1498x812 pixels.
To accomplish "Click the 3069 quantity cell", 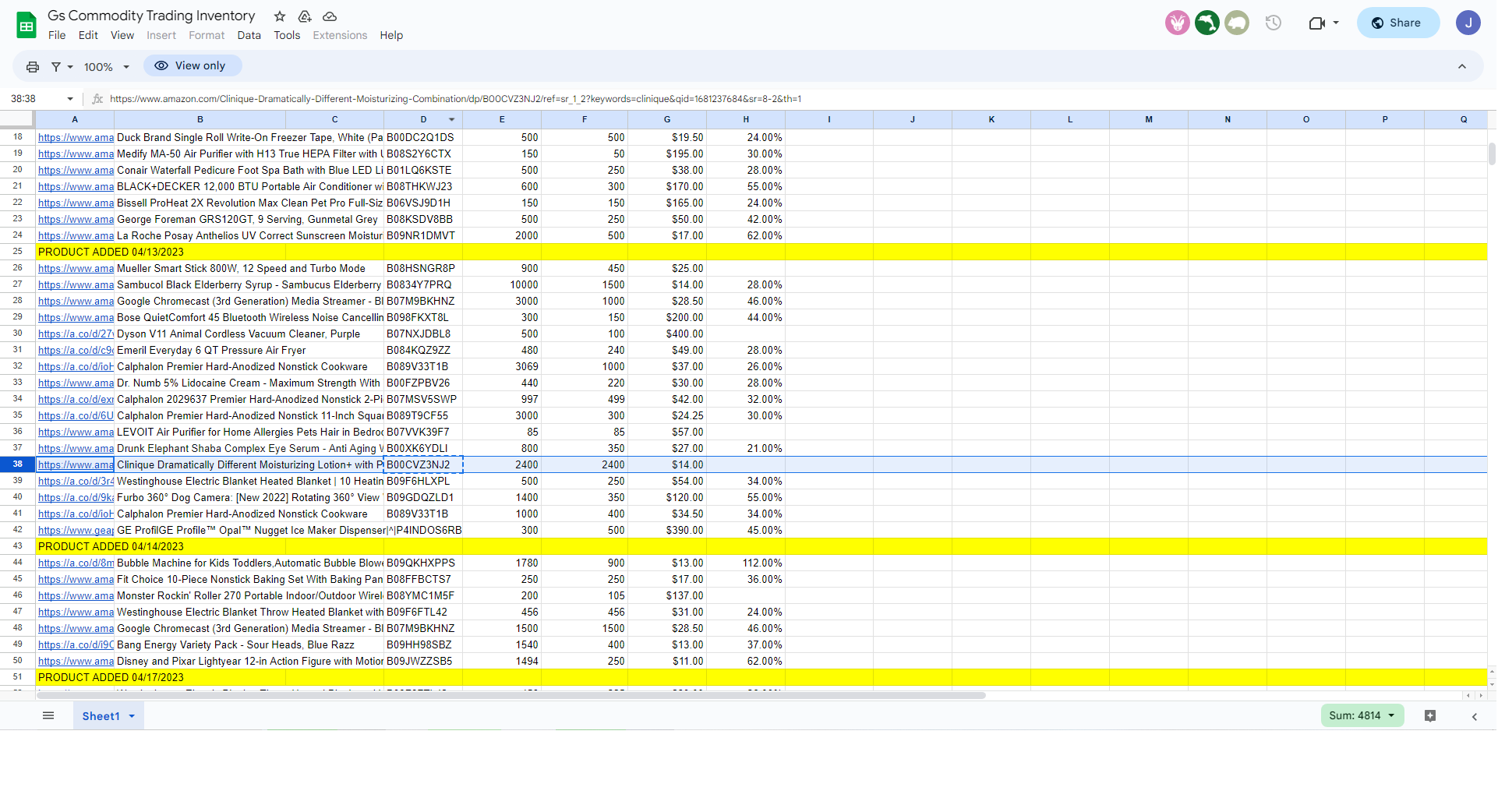I will point(502,366).
